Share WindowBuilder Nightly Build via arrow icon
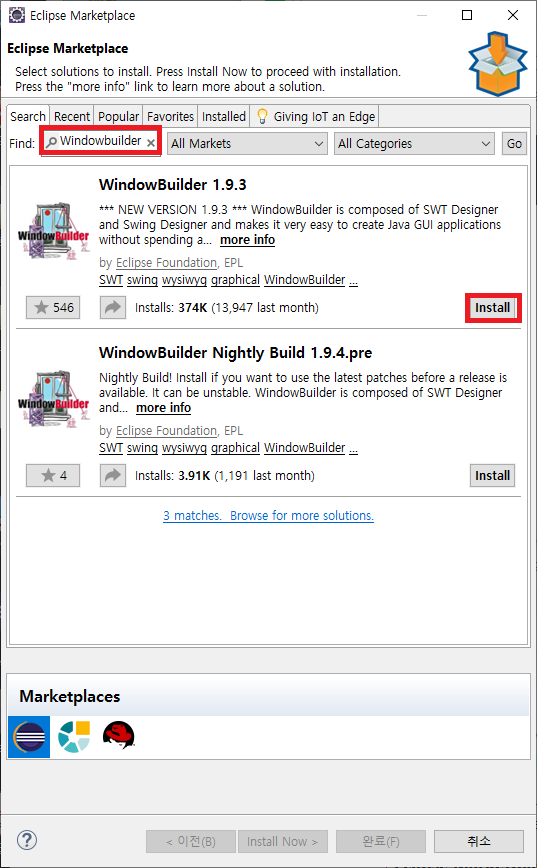Image resolution: width=537 pixels, height=868 pixels. point(113,476)
